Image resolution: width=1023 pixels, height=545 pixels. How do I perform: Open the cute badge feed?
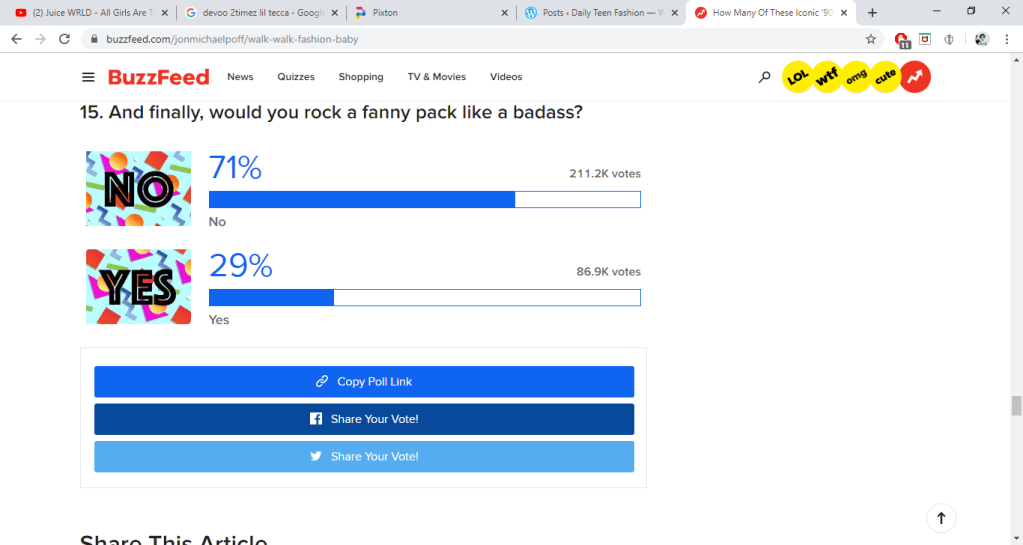point(885,77)
